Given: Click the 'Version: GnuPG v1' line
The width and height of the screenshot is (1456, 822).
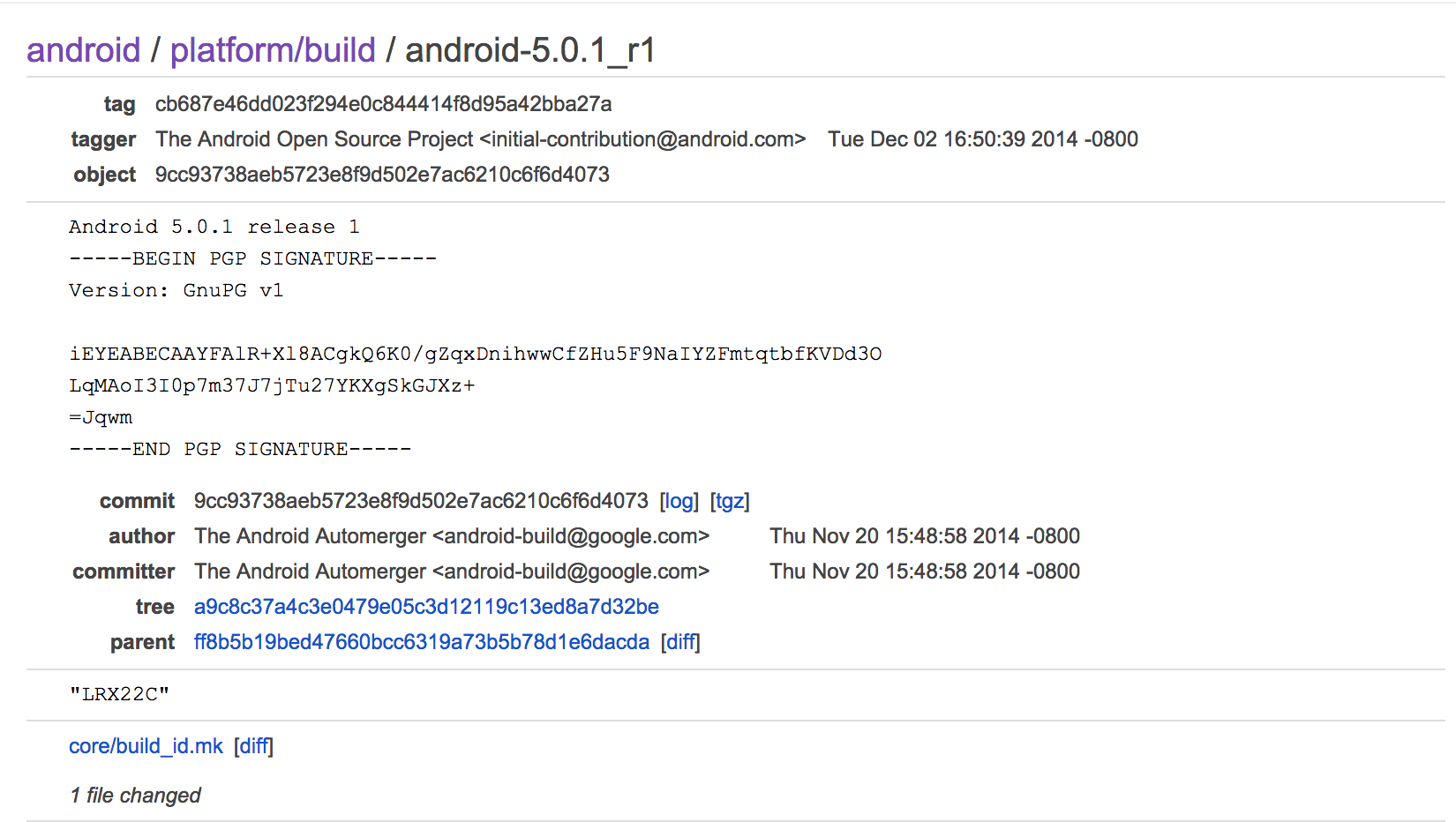Looking at the screenshot, I should pos(176,290).
